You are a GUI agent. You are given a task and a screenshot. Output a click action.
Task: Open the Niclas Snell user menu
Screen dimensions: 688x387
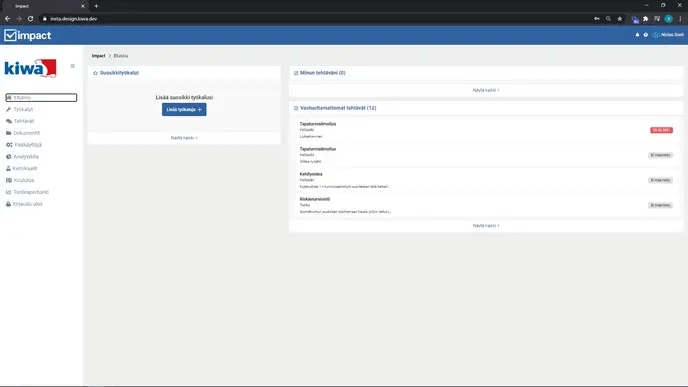(668, 35)
